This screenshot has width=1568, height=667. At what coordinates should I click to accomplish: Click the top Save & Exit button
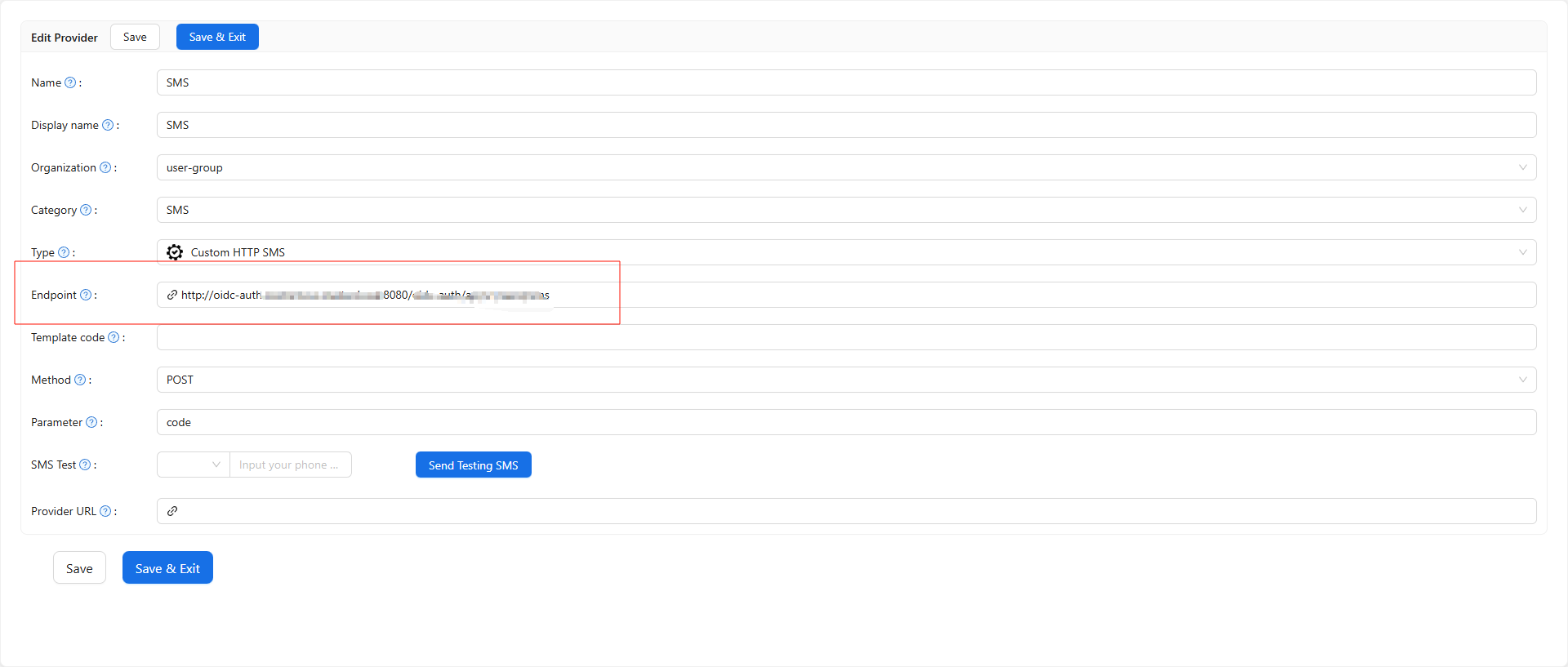[217, 37]
